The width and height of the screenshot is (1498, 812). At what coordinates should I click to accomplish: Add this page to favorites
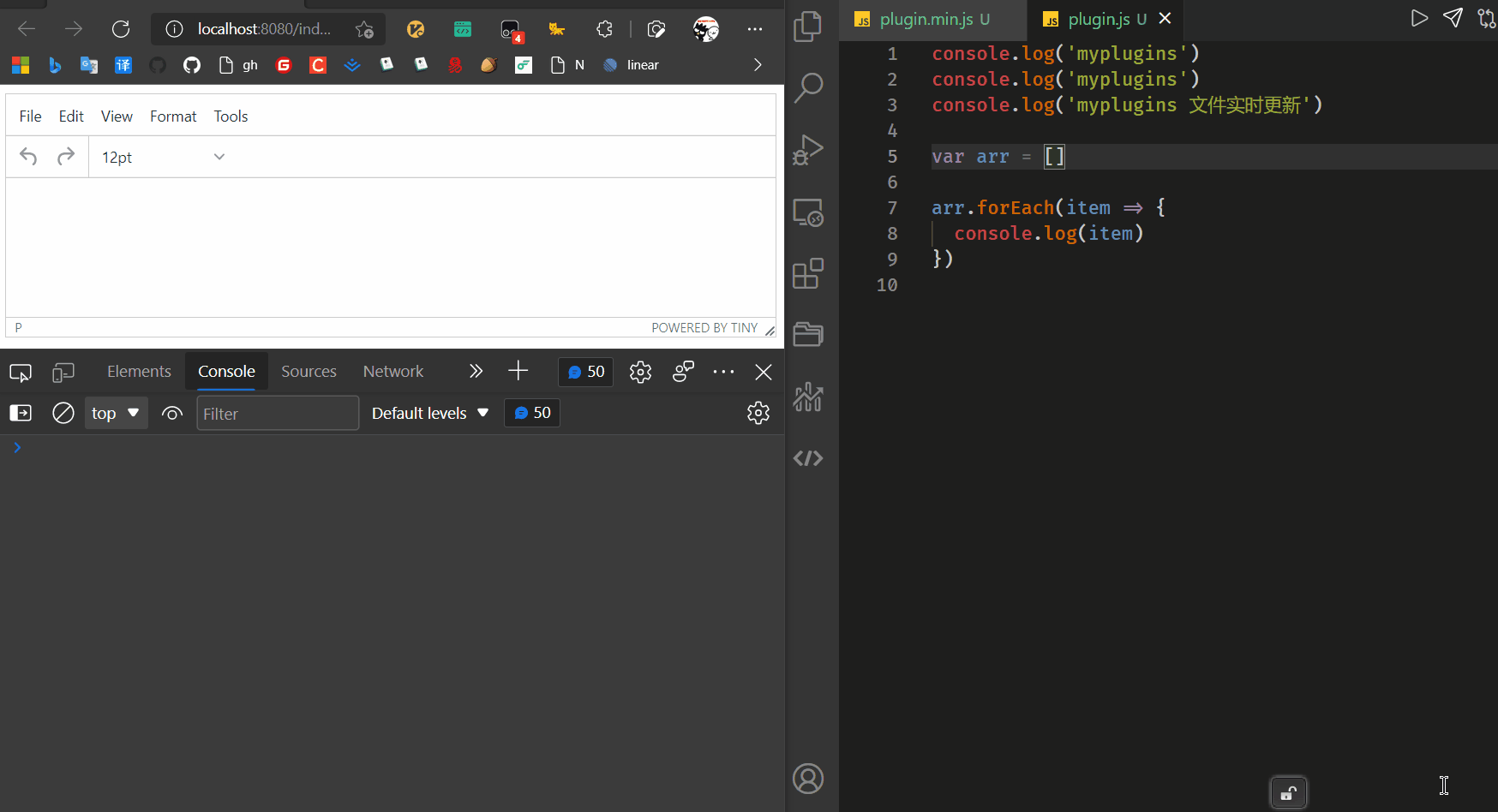point(364,29)
